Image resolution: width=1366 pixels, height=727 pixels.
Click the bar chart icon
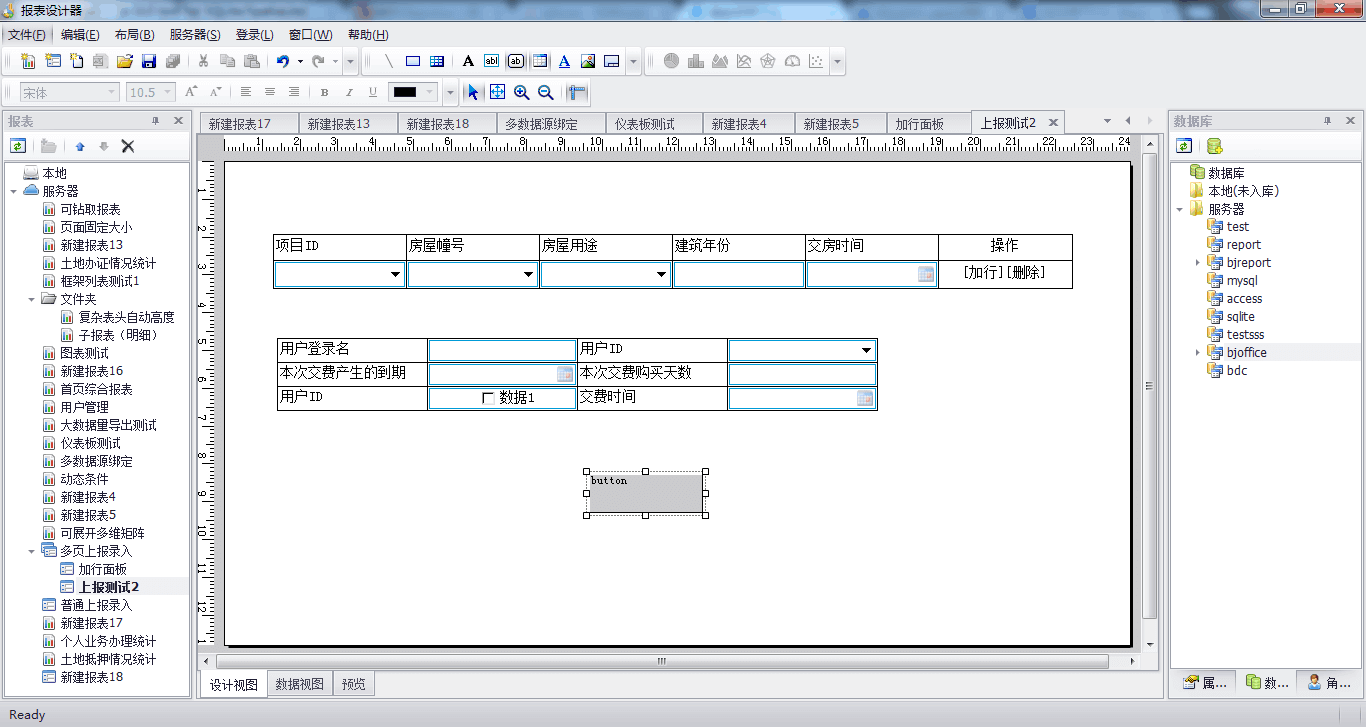coord(695,61)
